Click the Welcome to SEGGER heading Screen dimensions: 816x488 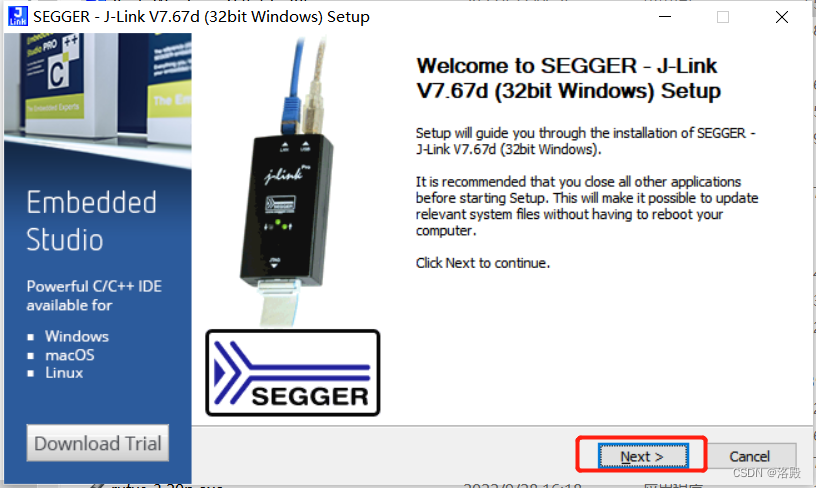click(568, 78)
